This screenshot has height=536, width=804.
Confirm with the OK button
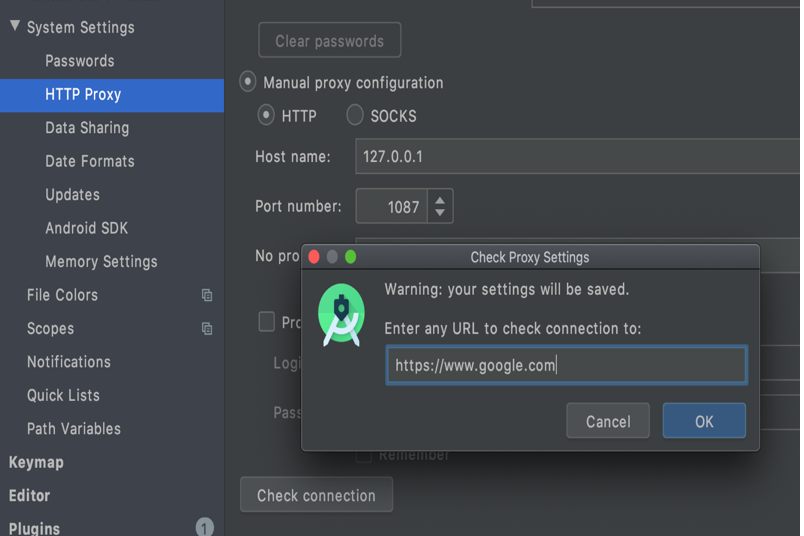(704, 421)
